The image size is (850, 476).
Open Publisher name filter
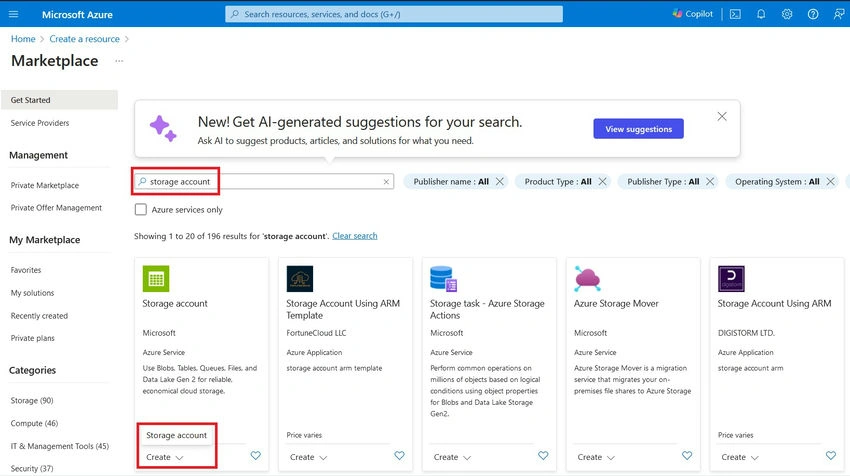point(451,182)
